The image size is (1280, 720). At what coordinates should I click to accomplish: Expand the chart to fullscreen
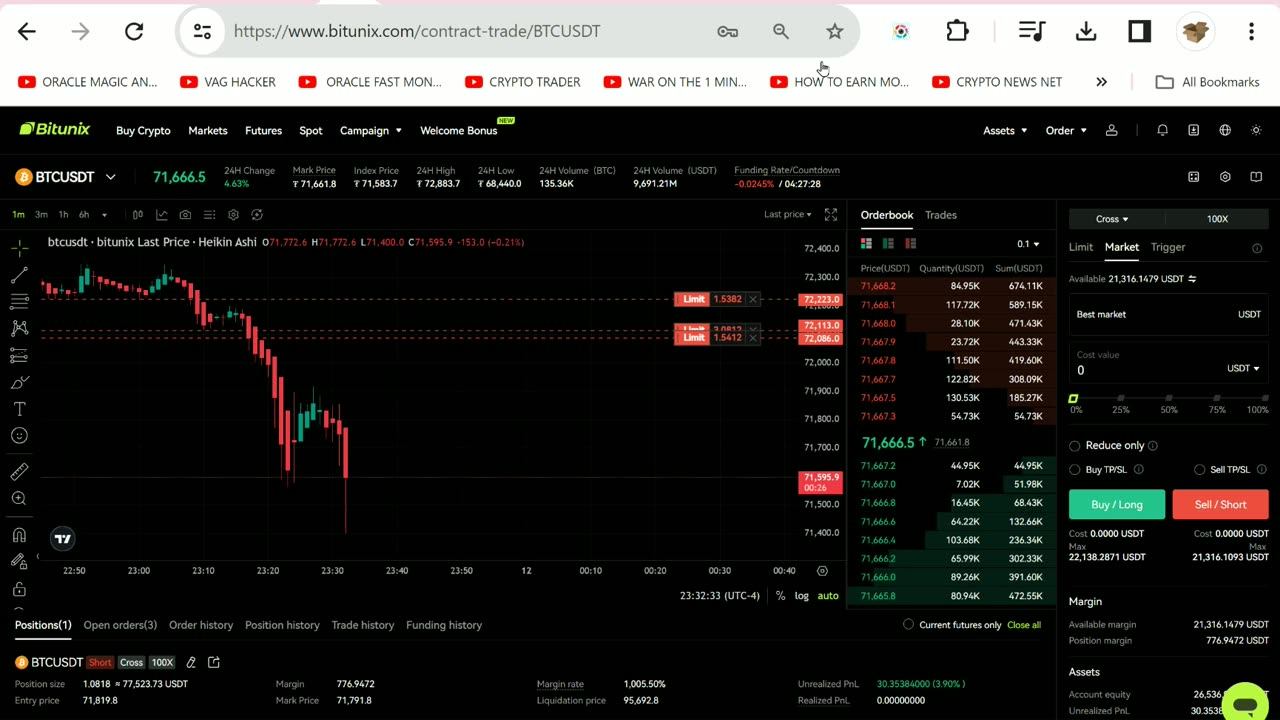(831, 214)
